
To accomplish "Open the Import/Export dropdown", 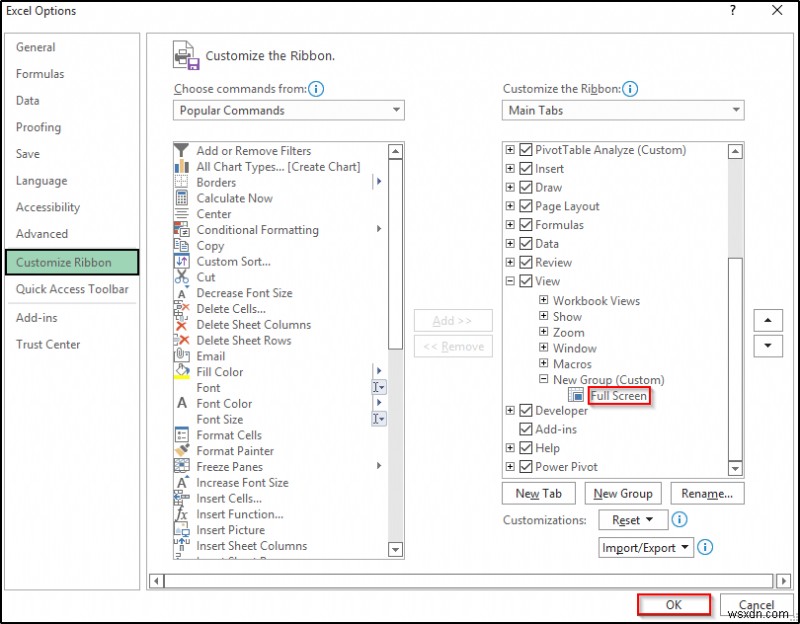I will [646, 547].
